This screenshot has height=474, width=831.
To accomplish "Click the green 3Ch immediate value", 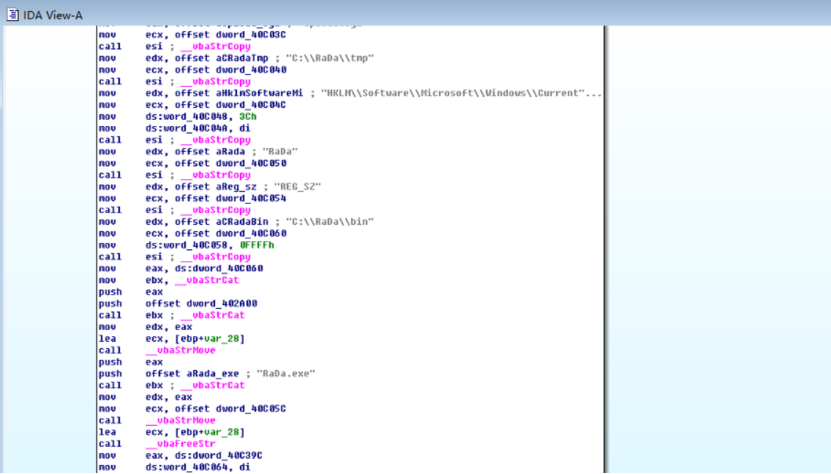I will coord(248,117).
